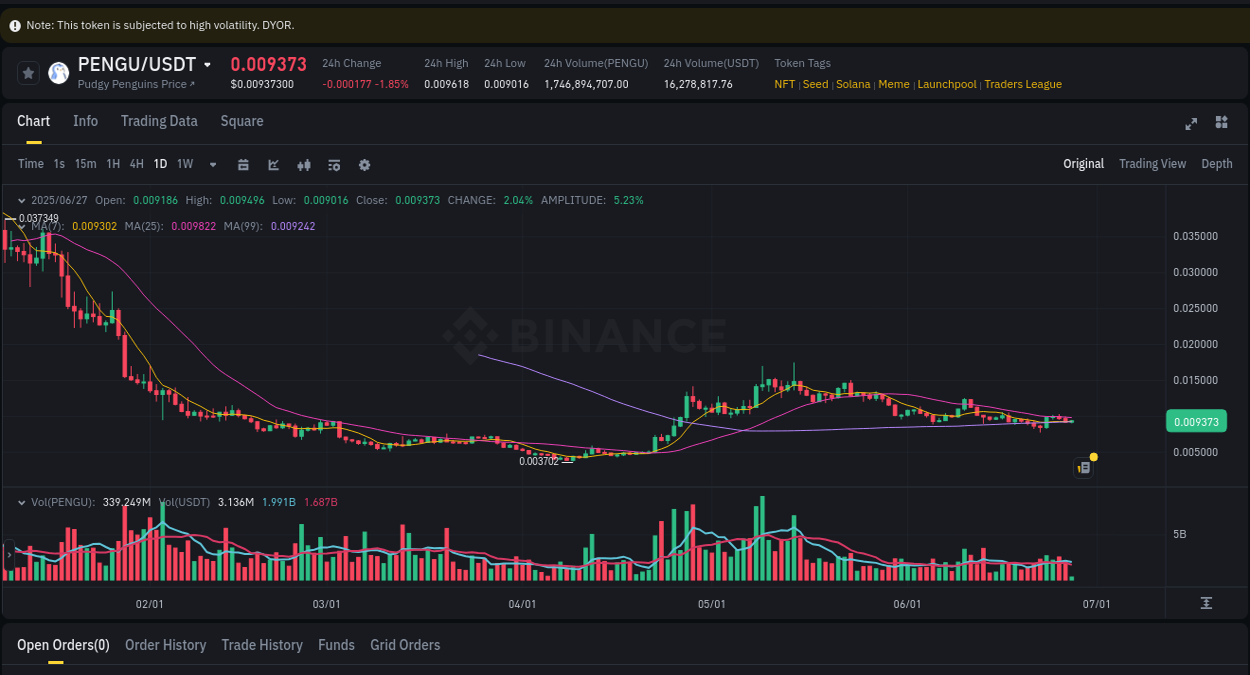The width and height of the screenshot is (1250, 675).
Task: Click the candlestick comparison icon
Action: point(303,164)
